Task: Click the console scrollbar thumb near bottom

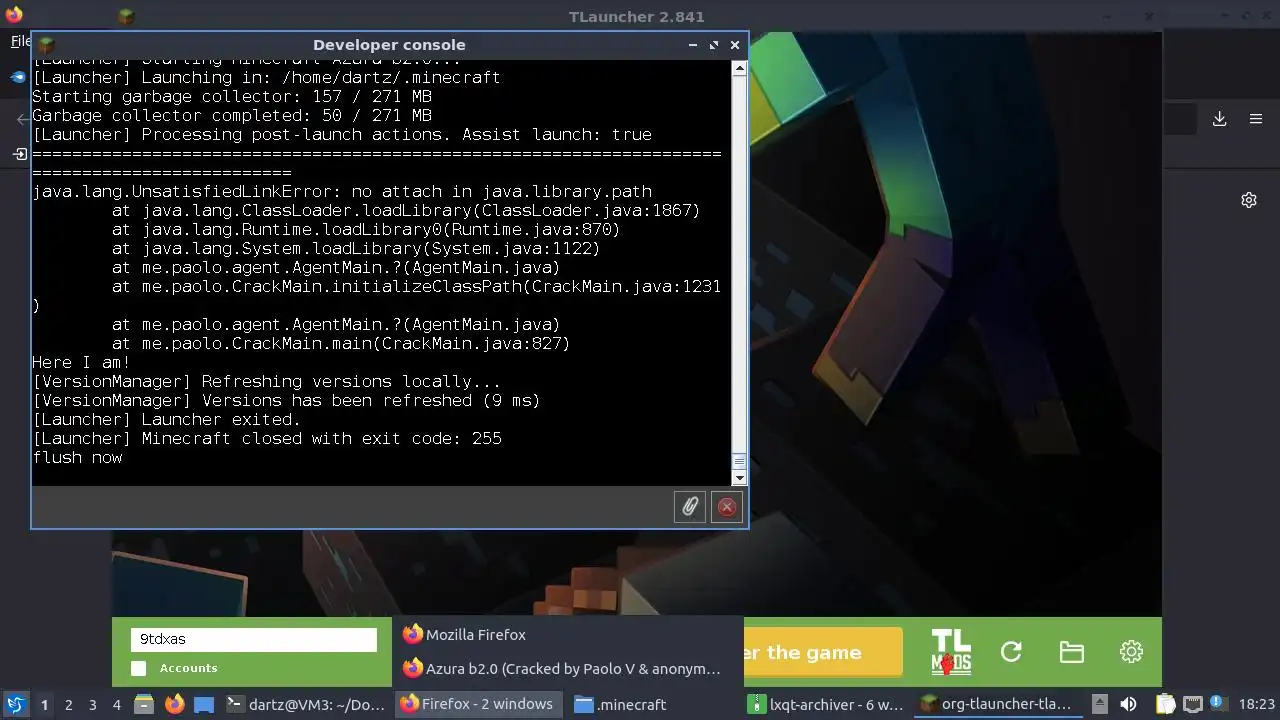Action: click(x=739, y=462)
